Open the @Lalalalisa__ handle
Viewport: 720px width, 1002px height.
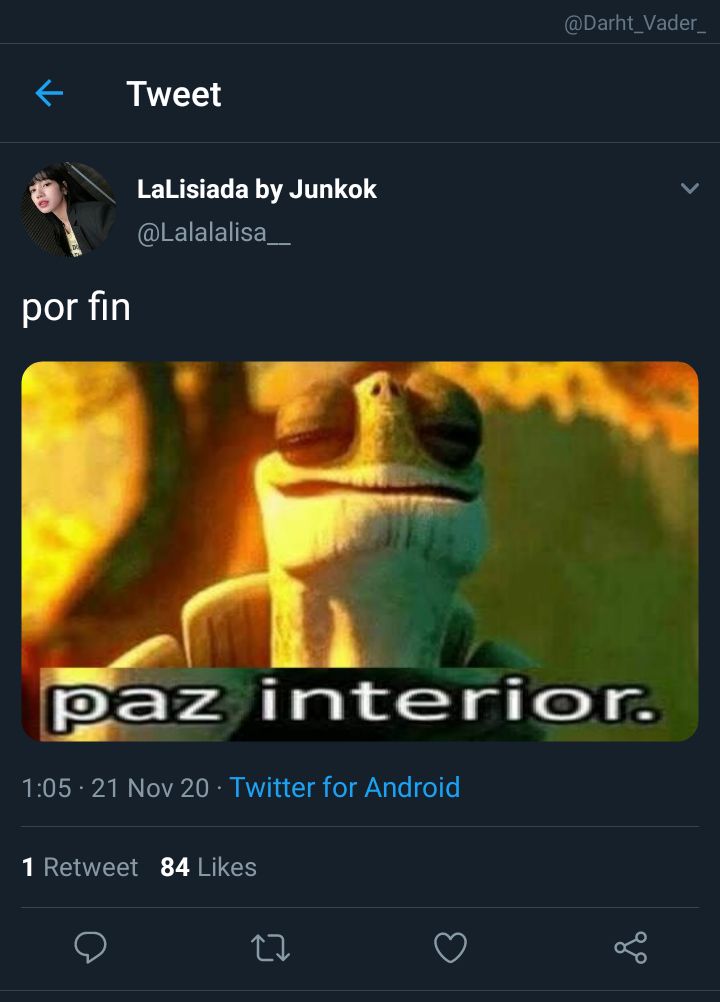(x=213, y=233)
